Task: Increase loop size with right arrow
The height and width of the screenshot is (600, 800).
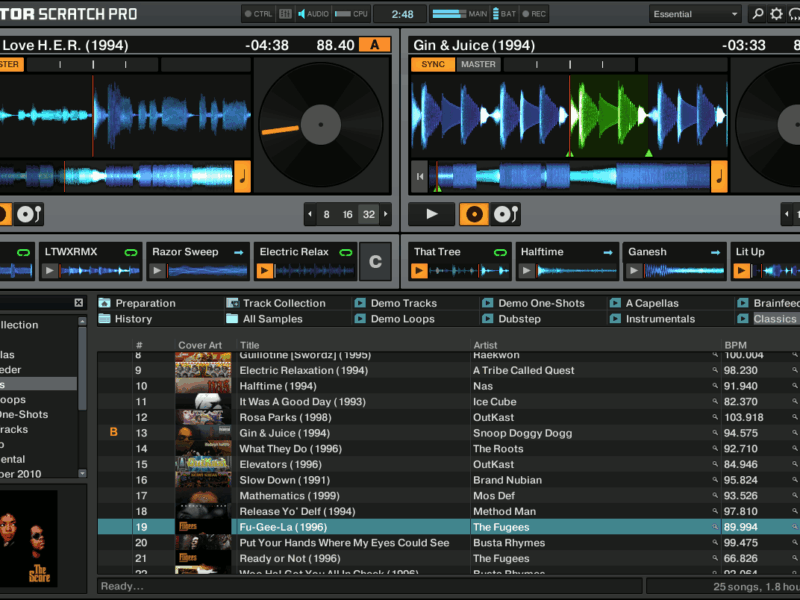Action: (387, 215)
